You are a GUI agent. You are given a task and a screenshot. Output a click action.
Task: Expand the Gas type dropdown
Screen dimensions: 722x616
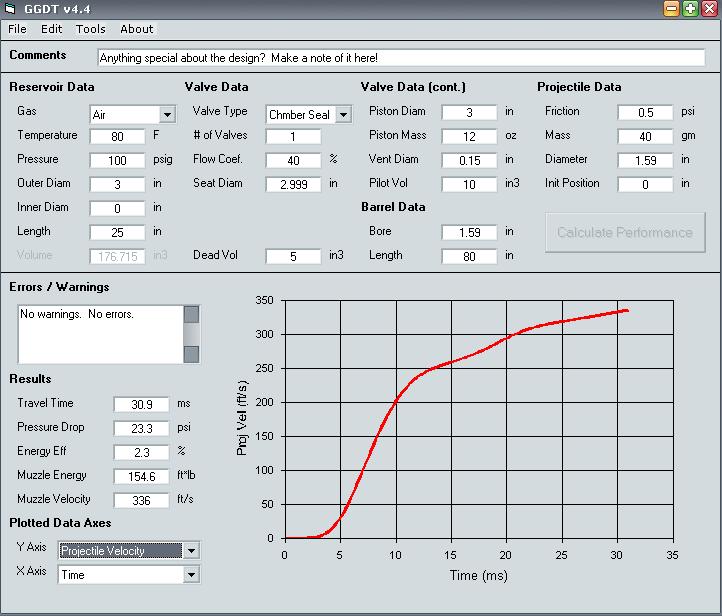click(166, 115)
